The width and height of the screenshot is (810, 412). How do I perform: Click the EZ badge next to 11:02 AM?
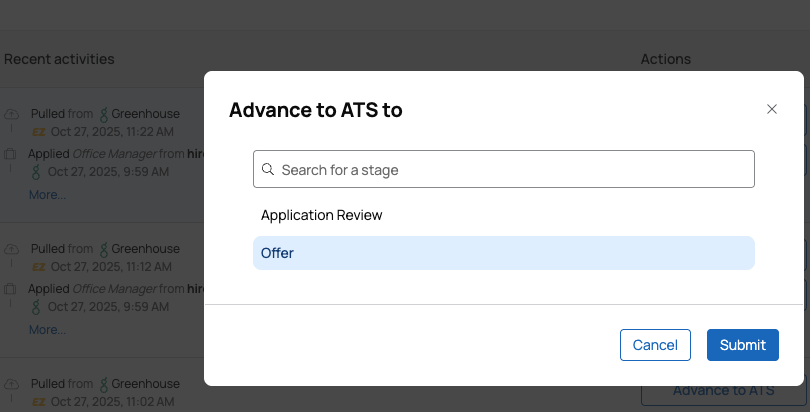coord(39,402)
